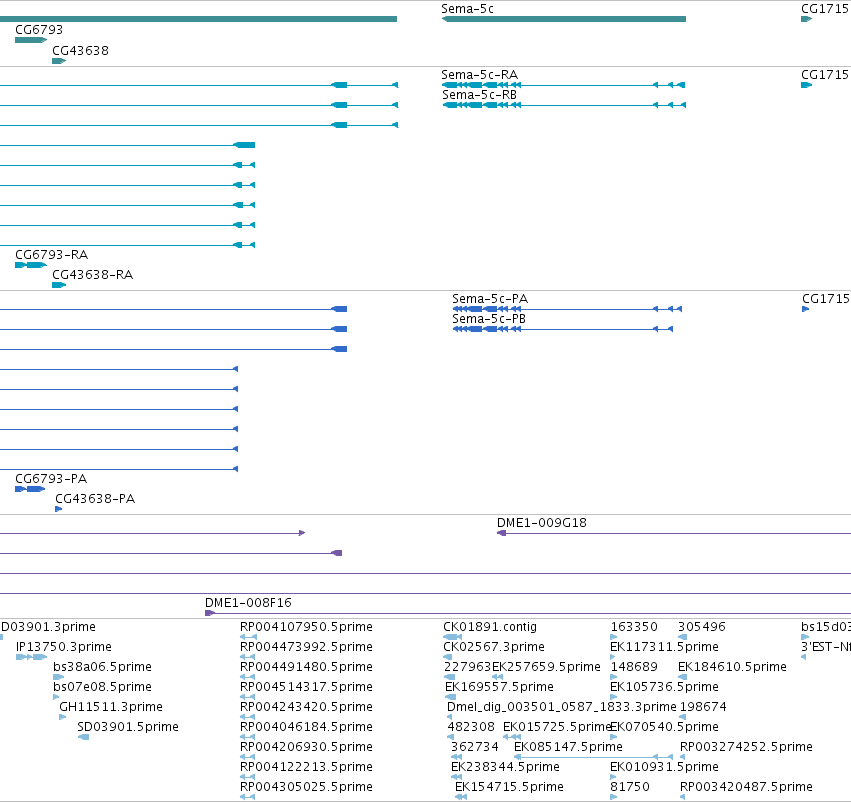
Task: Click the 163350 EST label
Action: (634, 627)
